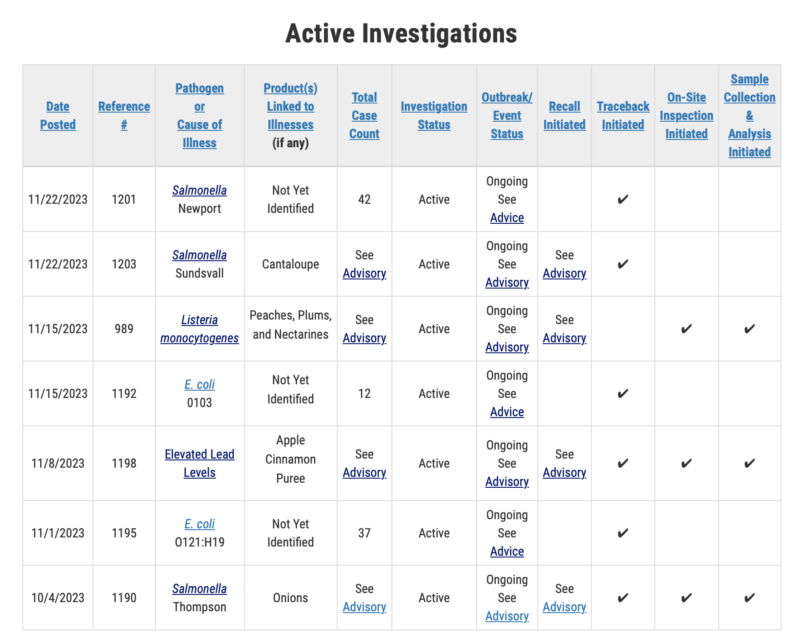The height and width of the screenshot is (640, 802).
Task: Open the Elevated Lead Levels link
Action: point(199,463)
